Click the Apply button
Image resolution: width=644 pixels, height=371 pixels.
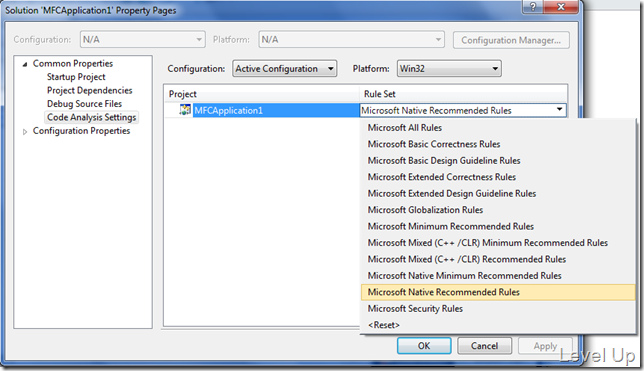tap(545, 346)
